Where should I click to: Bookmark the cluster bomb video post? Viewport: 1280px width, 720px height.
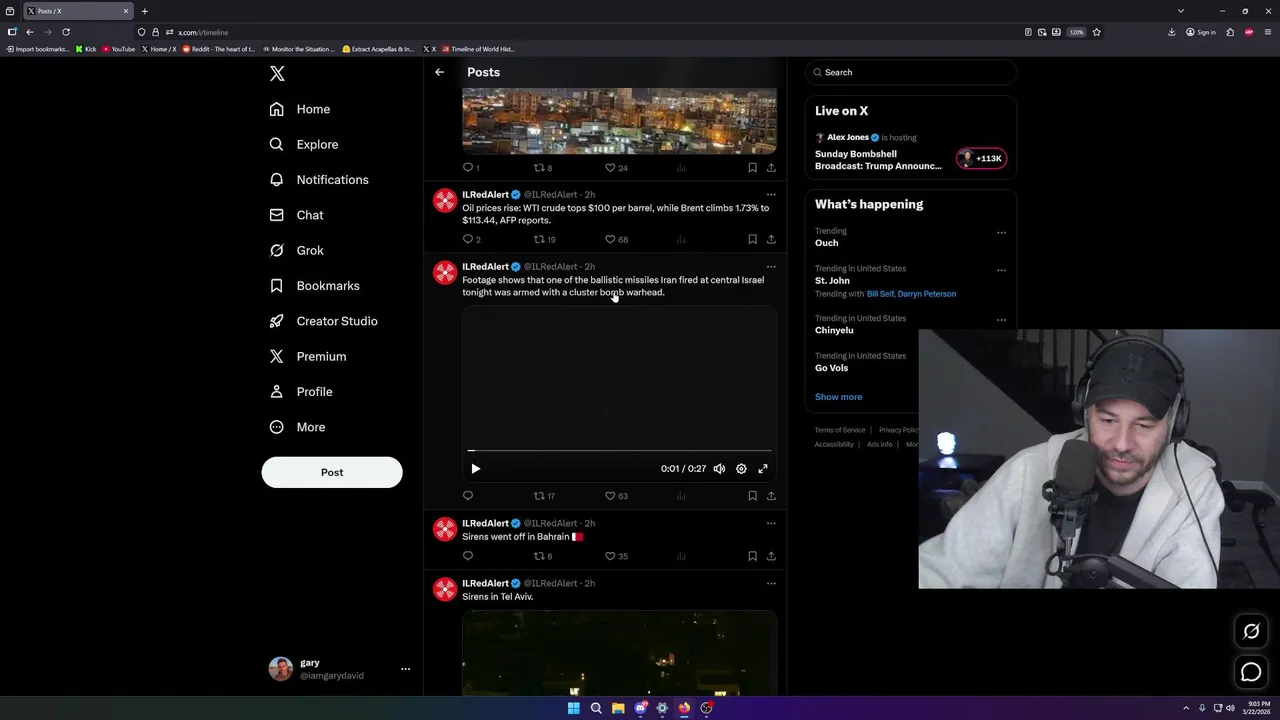tap(752, 496)
